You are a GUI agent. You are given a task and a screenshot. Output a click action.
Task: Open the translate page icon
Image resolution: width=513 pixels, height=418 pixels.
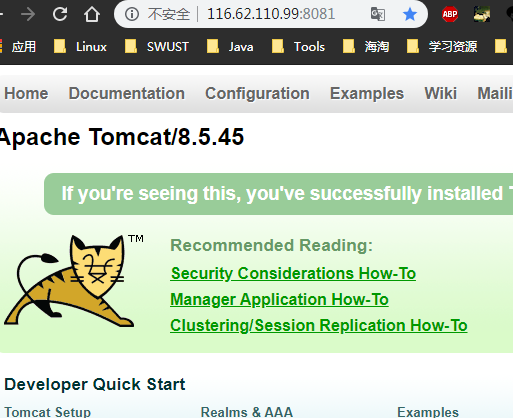378,14
